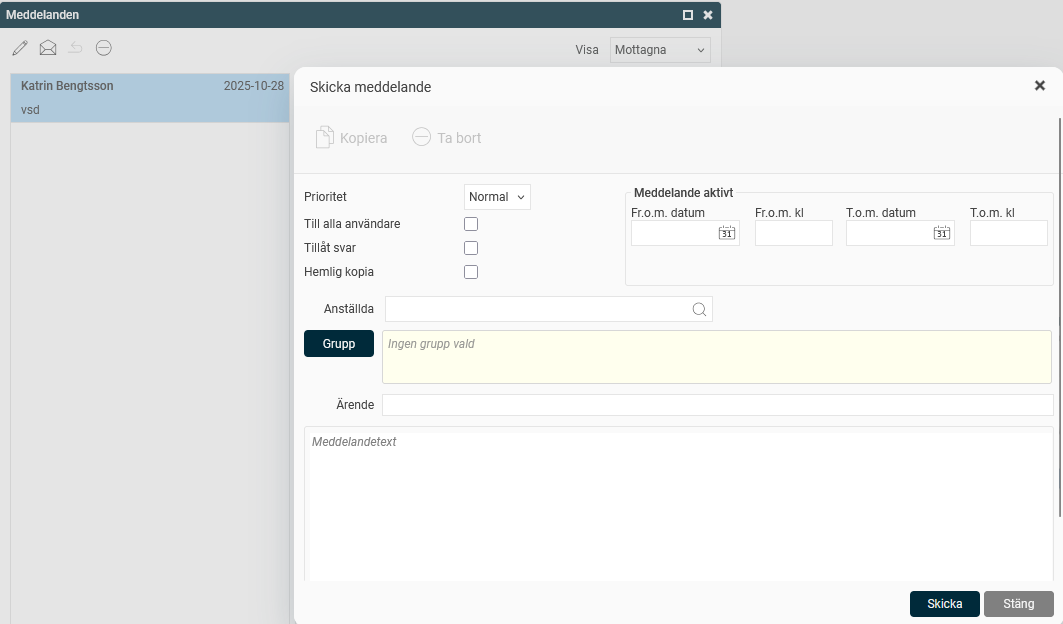
Task: Open the Fr.o.m. datum calendar picker
Action: click(727, 233)
